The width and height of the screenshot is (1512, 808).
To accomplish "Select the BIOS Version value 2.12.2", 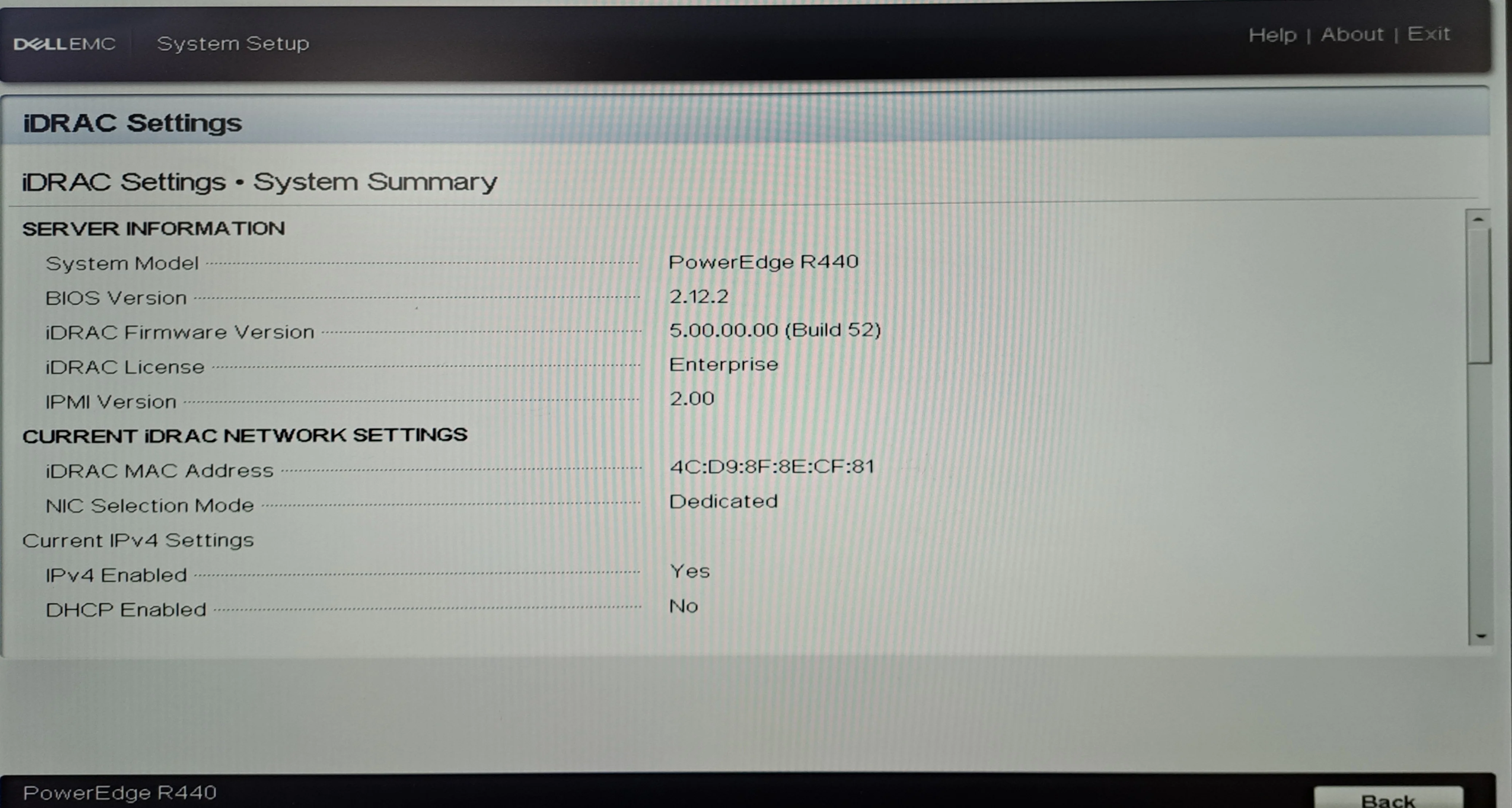I will tap(698, 297).
